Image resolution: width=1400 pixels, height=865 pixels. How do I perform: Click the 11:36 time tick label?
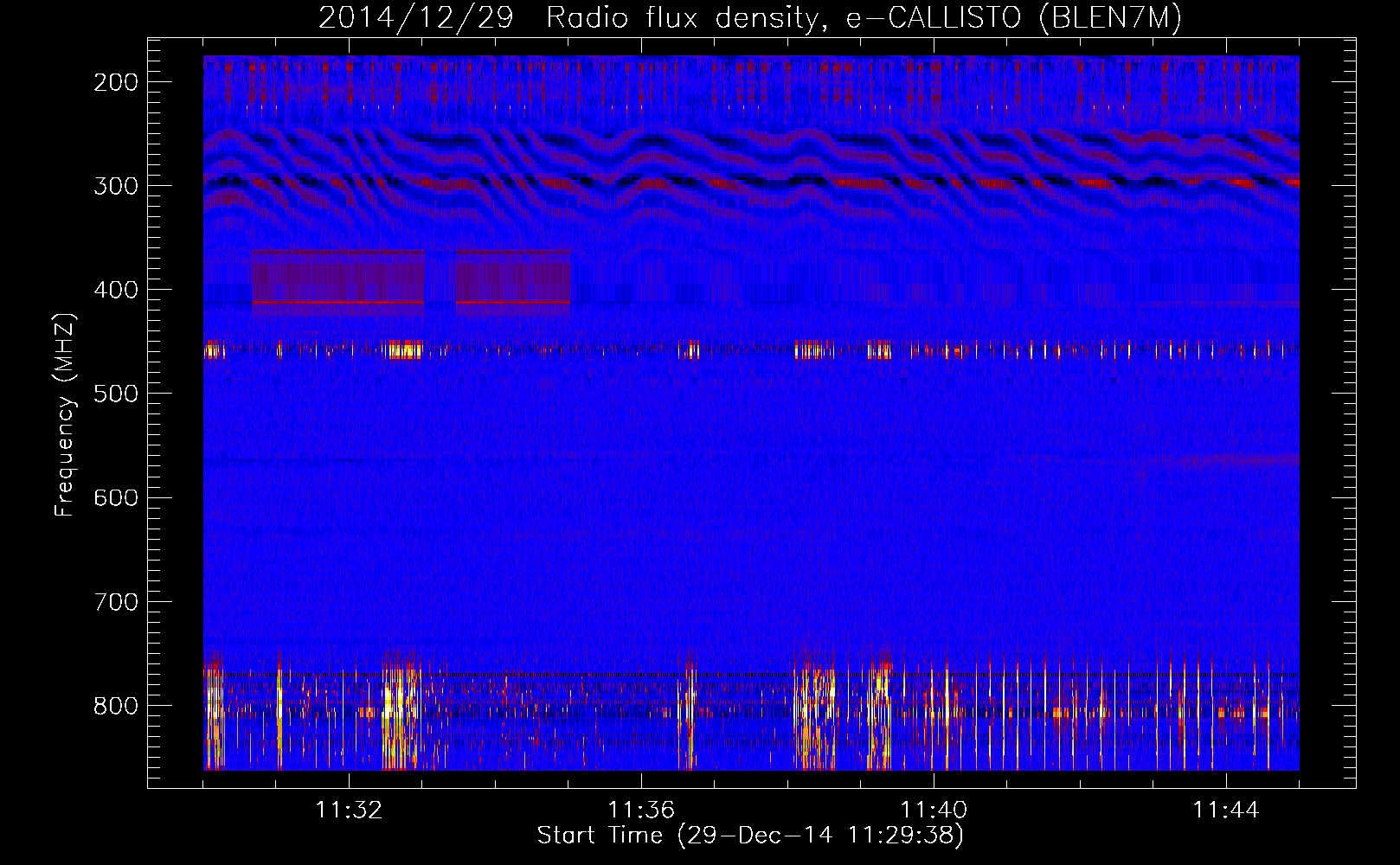tap(641, 811)
